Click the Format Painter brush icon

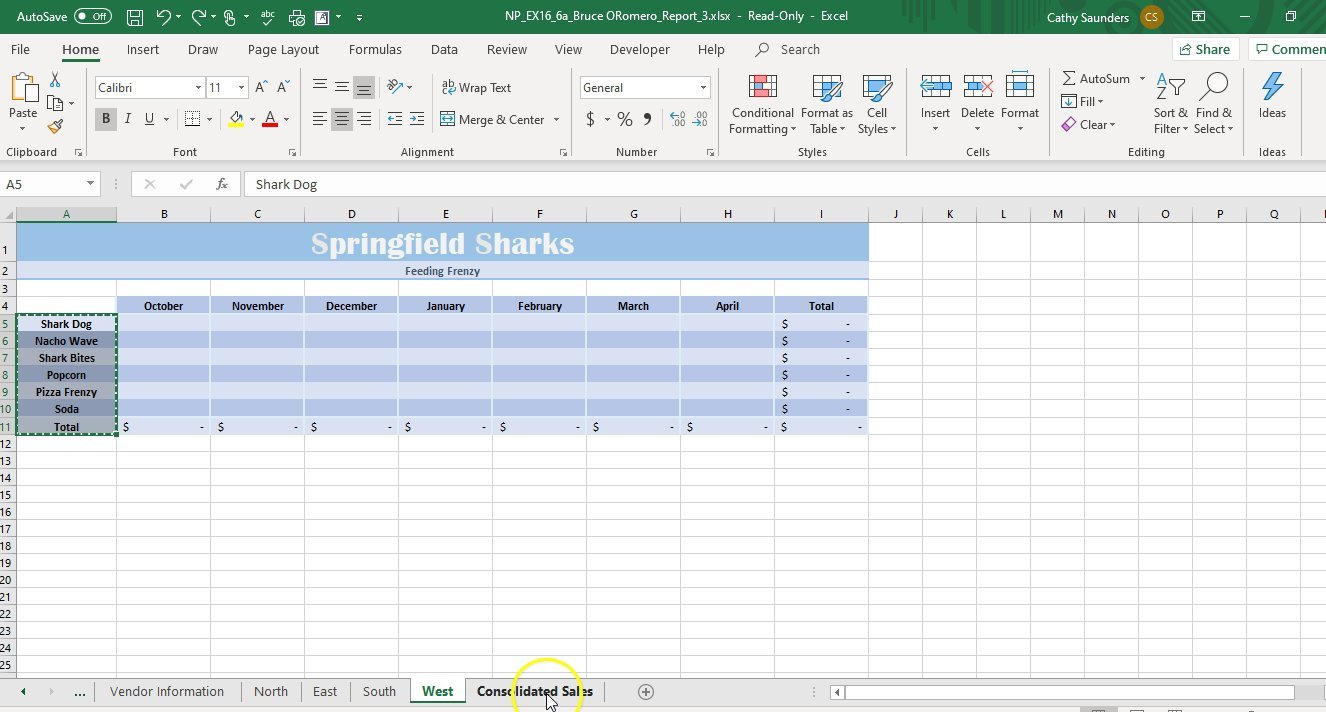click(55, 127)
